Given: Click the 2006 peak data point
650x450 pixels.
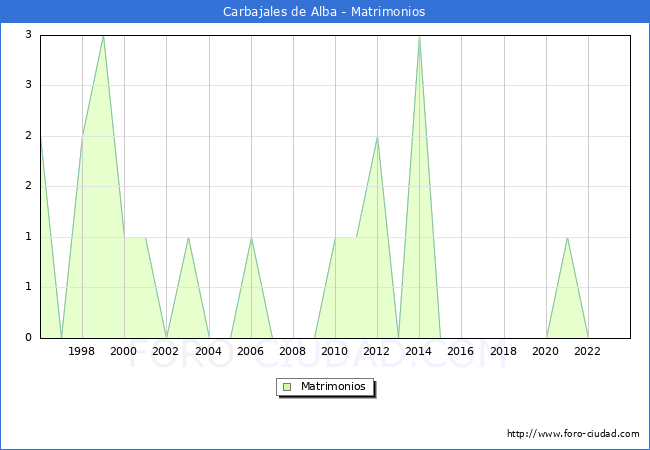Looking at the screenshot, I should point(251,237).
